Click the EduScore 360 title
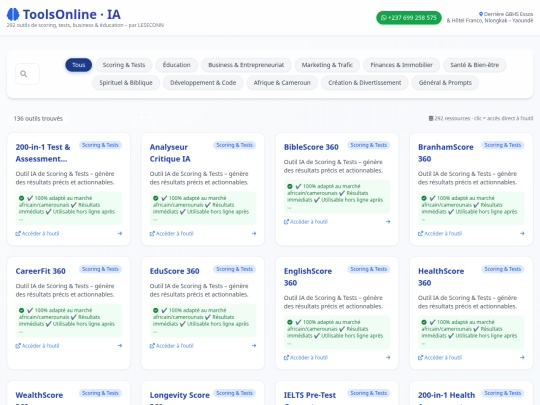The width and height of the screenshot is (540, 405). pyautogui.click(x=174, y=271)
